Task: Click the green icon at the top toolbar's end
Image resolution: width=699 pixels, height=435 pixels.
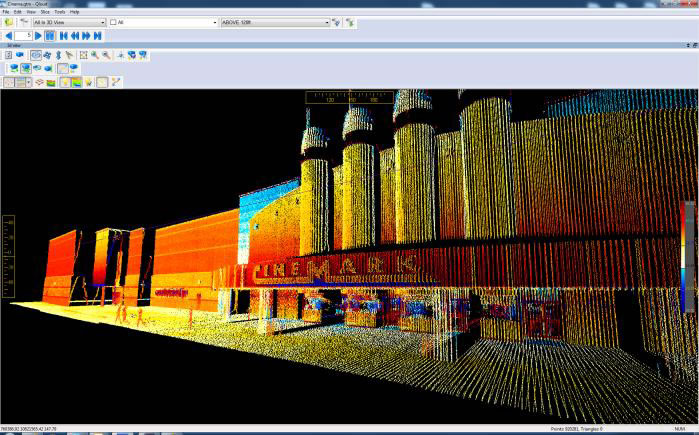Action: (x=350, y=22)
